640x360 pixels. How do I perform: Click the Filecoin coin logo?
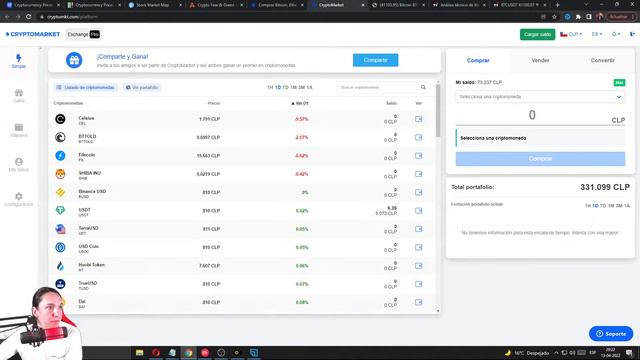point(60,156)
